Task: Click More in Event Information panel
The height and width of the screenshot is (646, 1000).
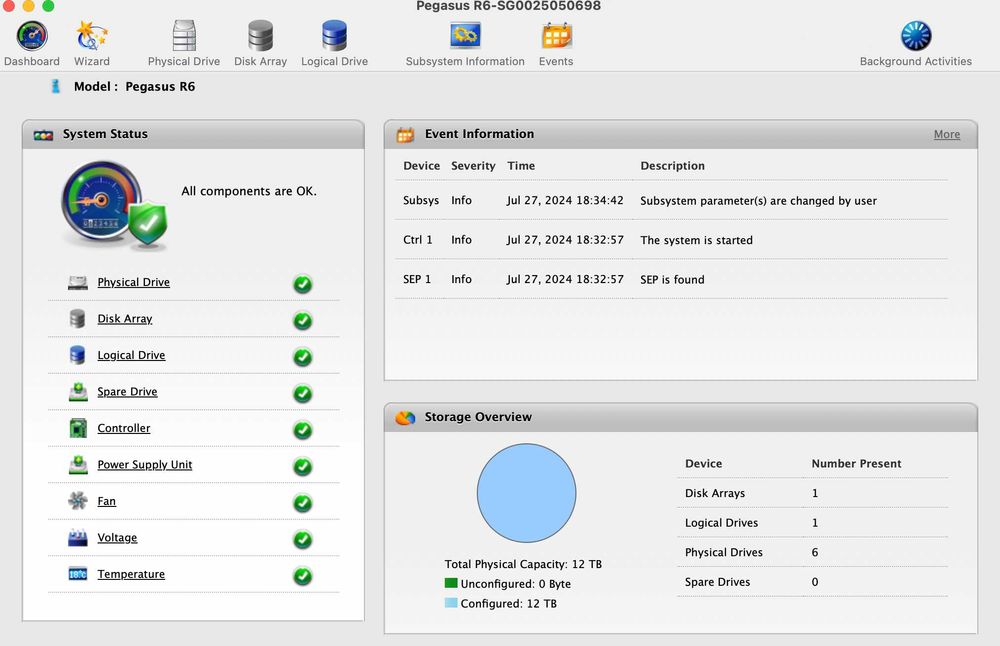Action: 946,134
